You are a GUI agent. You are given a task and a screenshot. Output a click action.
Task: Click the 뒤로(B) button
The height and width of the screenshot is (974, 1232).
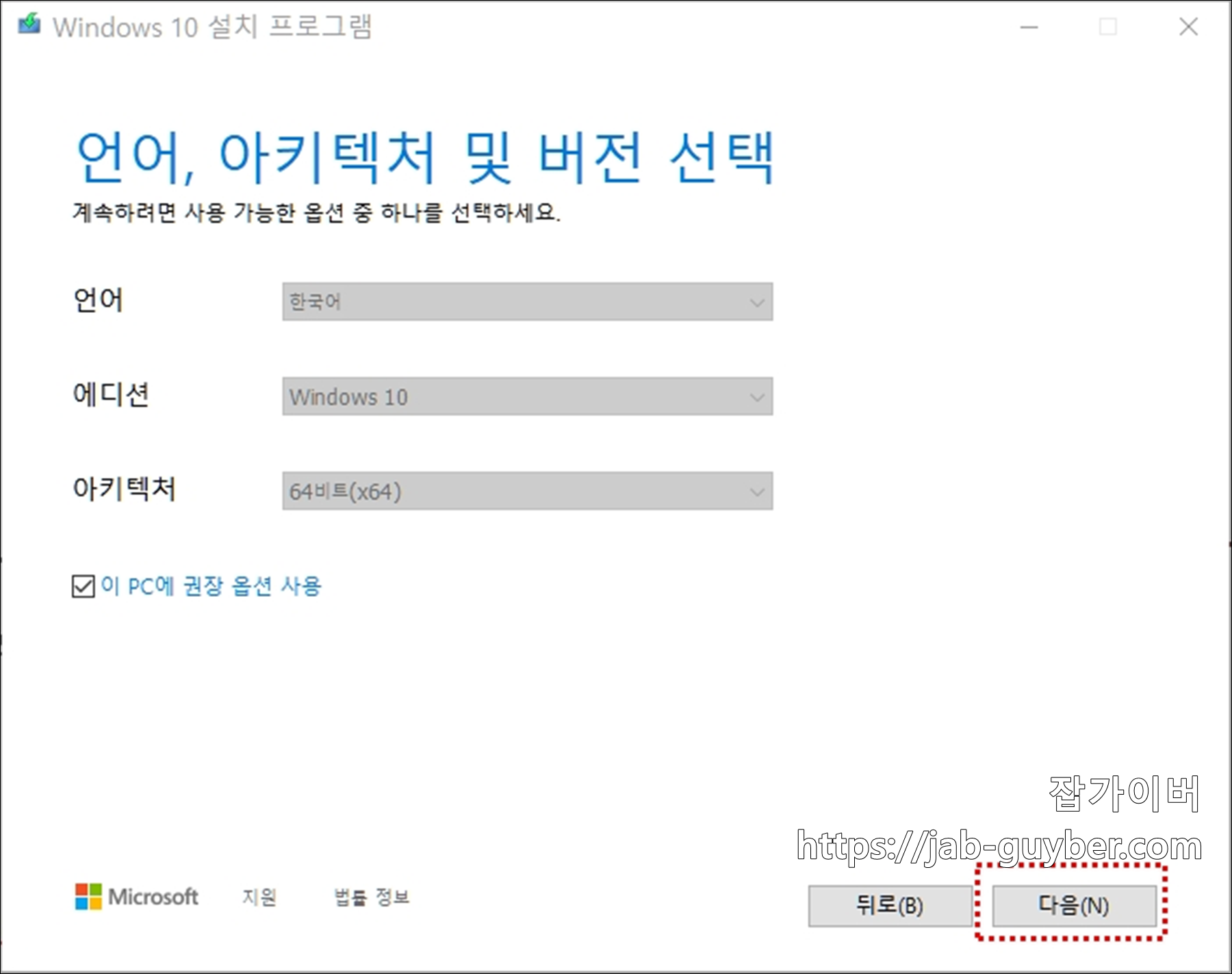point(890,906)
